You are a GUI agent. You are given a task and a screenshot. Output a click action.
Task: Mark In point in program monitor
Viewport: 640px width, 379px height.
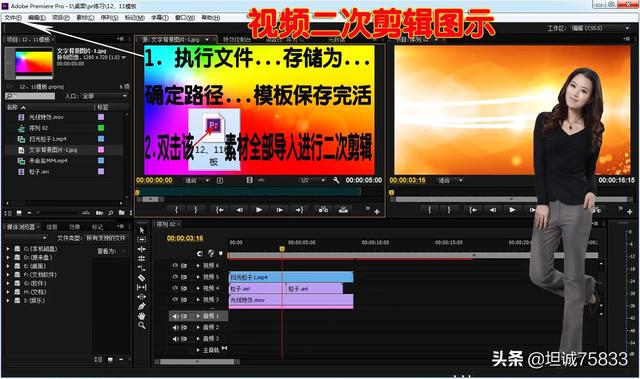click(x=429, y=210)
